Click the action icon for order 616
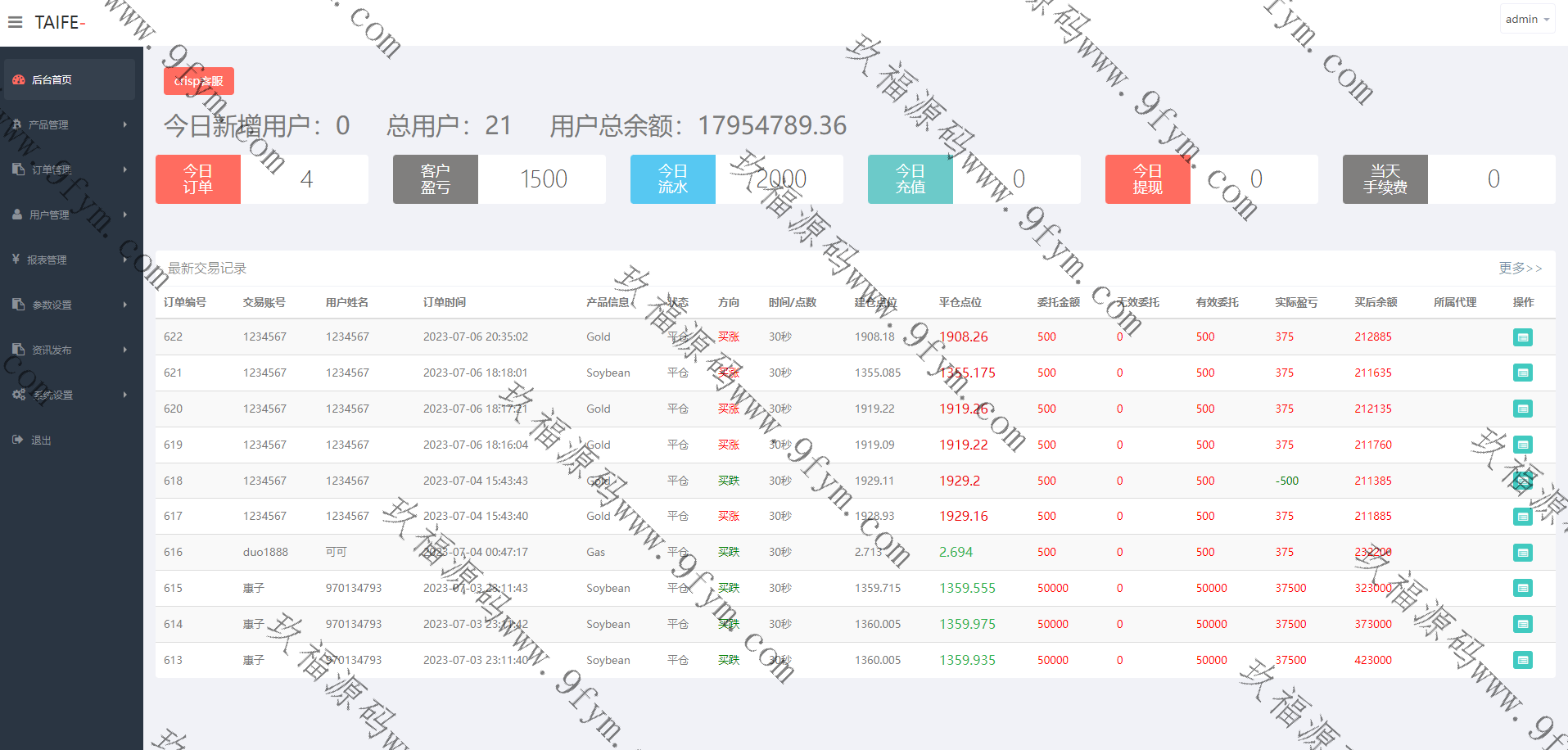 point(1522,553)
